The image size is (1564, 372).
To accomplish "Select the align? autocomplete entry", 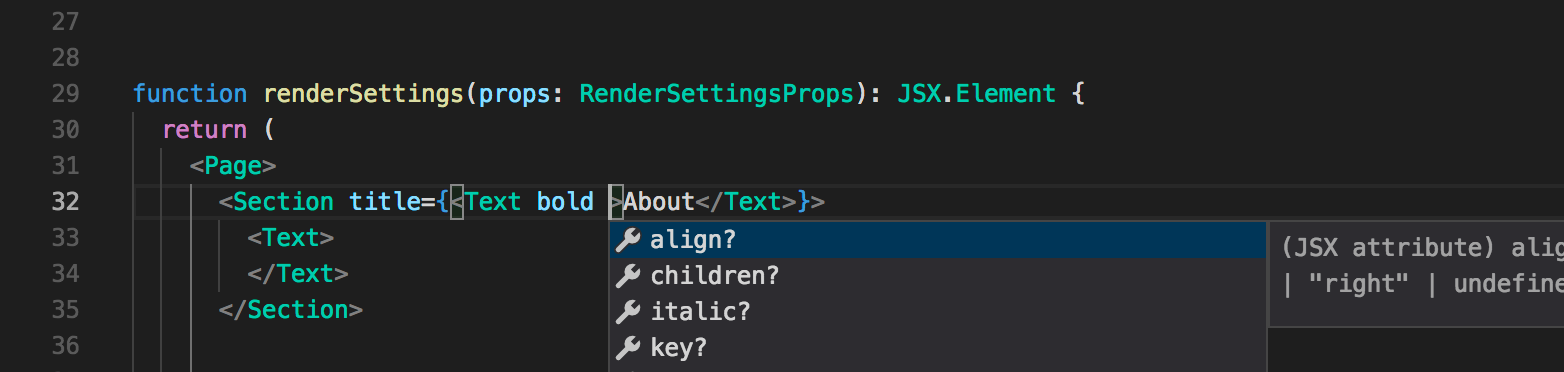I will (x=937, y=240).
